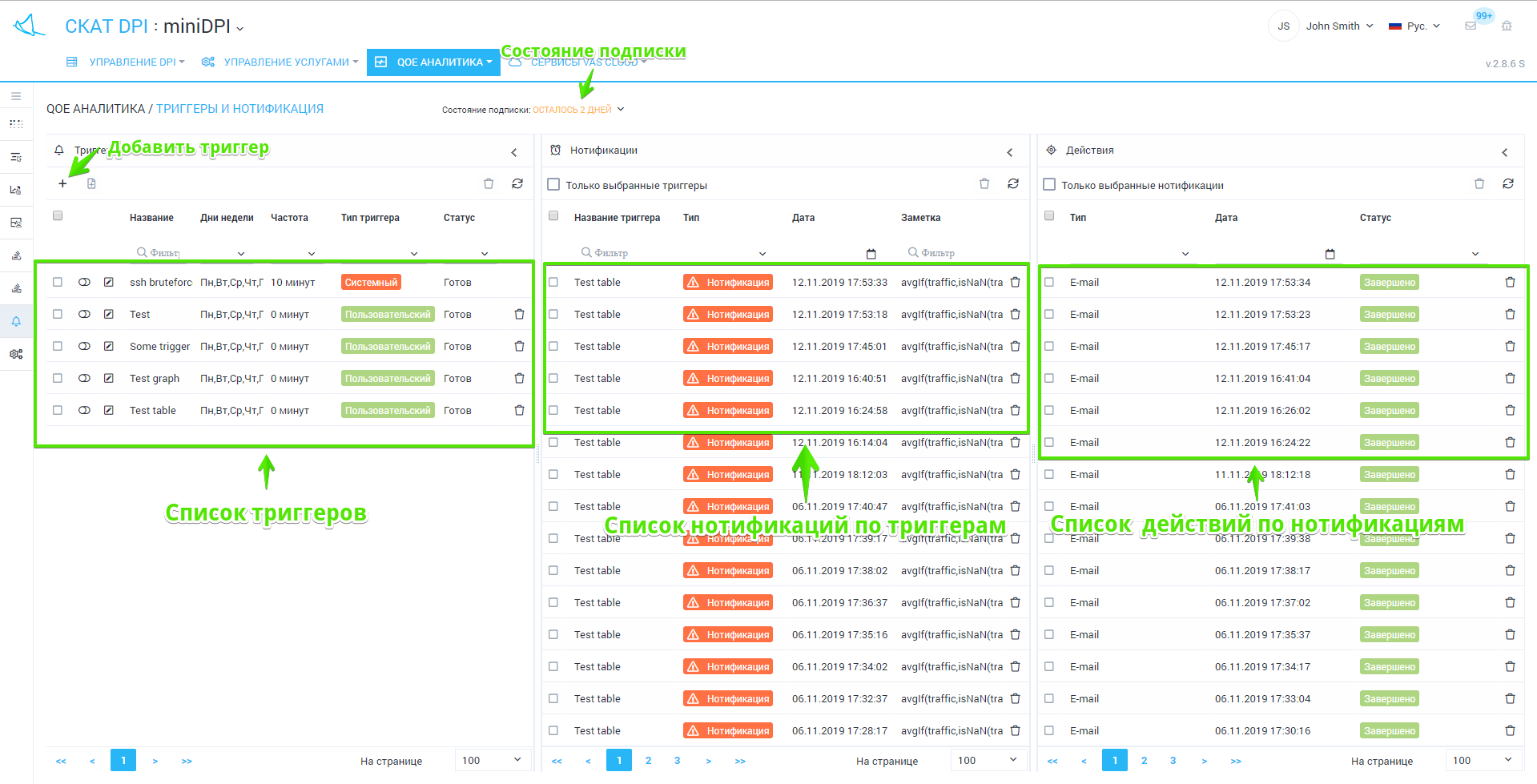Expand the subscription status dropdown
1537x784 pixels.
pyautogui.click(x=621, y=110)
